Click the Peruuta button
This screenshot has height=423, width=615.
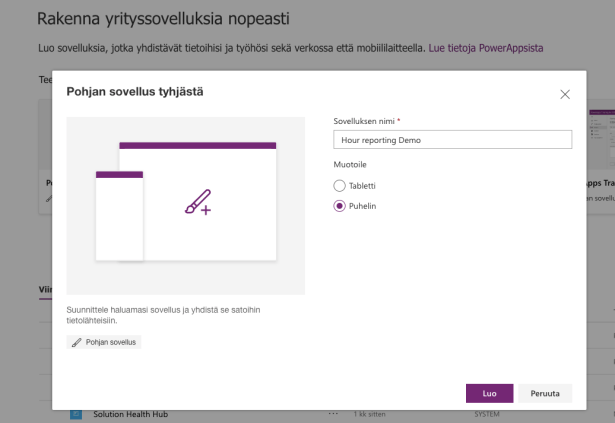[545, 393]
